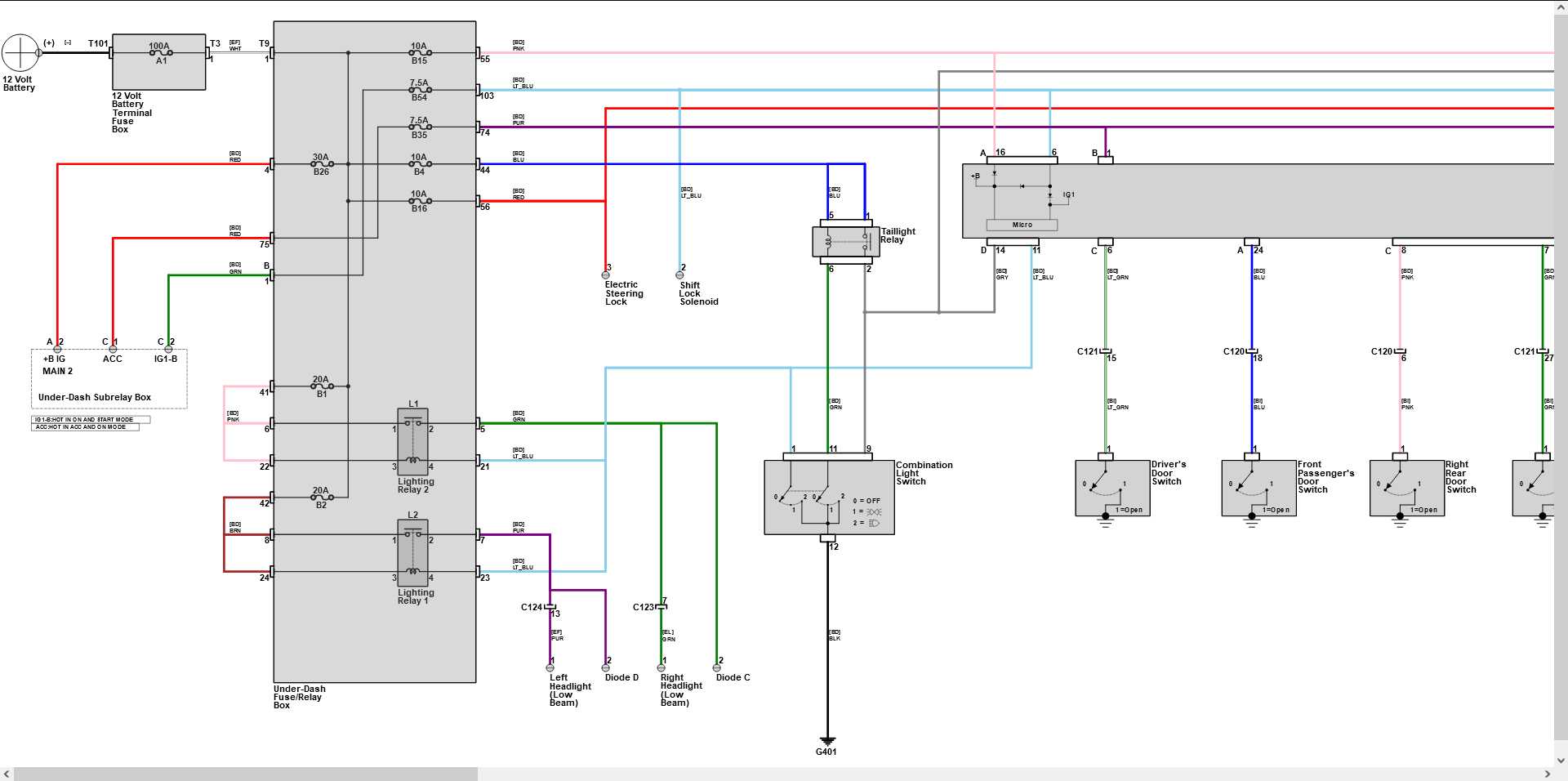Click the Front Passenger's Door Switch symbol
Screen dimensions: 1568x781
[1258, 489]
